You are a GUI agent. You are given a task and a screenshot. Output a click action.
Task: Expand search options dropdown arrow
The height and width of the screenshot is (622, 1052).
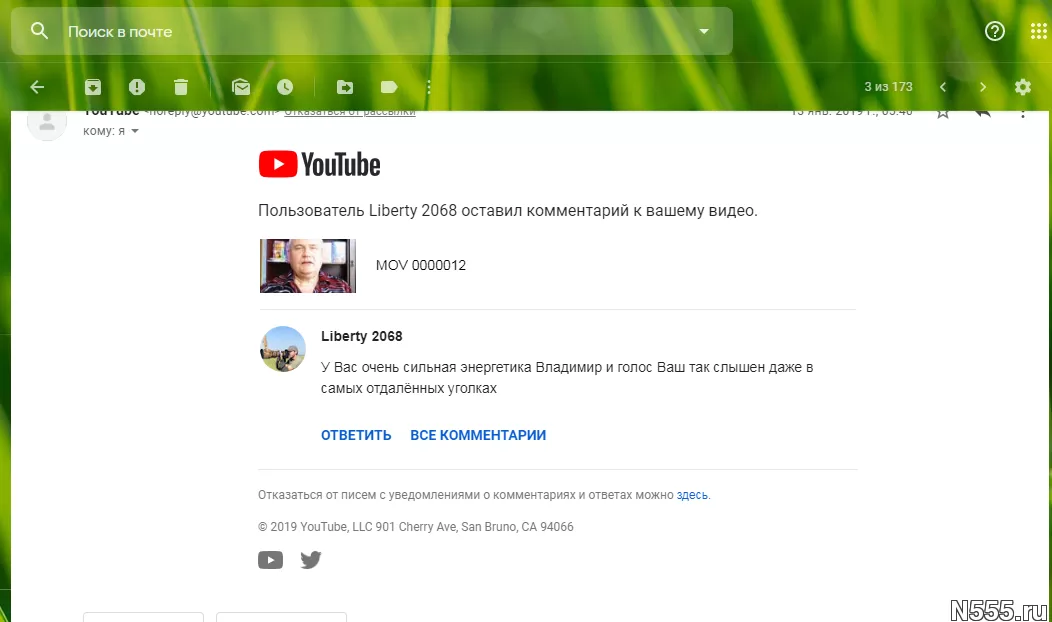point(704,31)
